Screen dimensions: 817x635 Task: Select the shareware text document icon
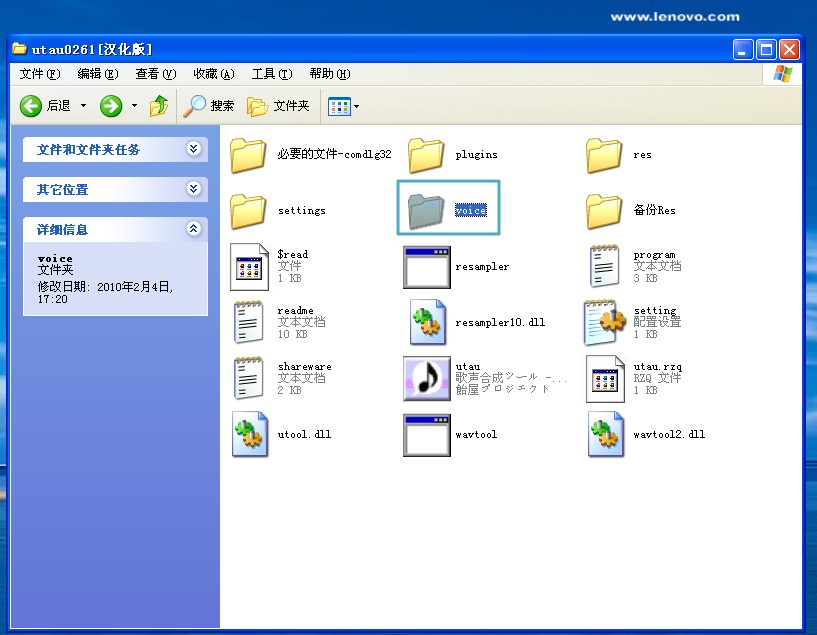point(248,378)
